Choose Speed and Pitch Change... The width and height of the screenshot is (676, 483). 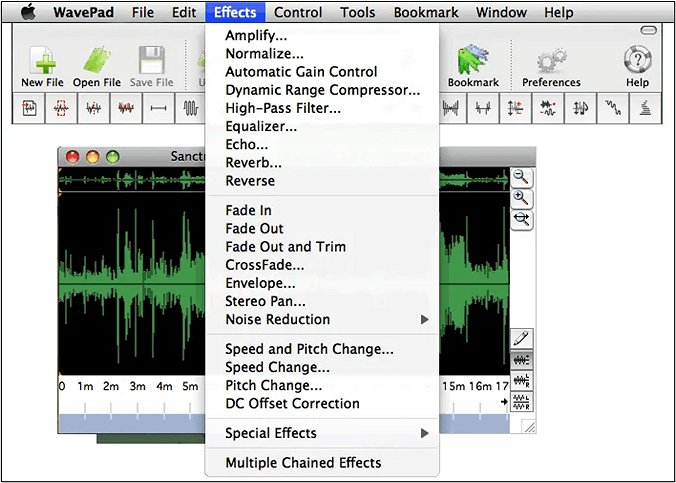pyautogui.click(x=322, y=348)
